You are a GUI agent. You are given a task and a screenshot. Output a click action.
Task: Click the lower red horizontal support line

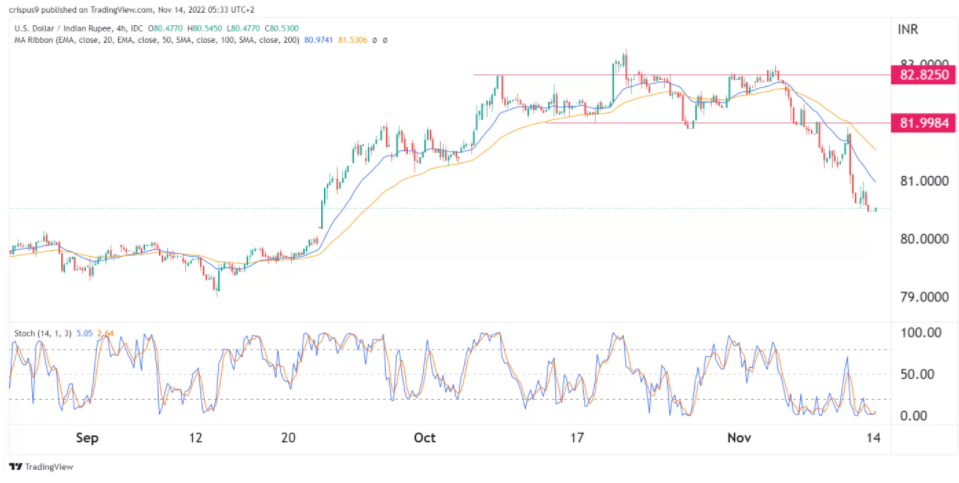[x=700, y=123]
